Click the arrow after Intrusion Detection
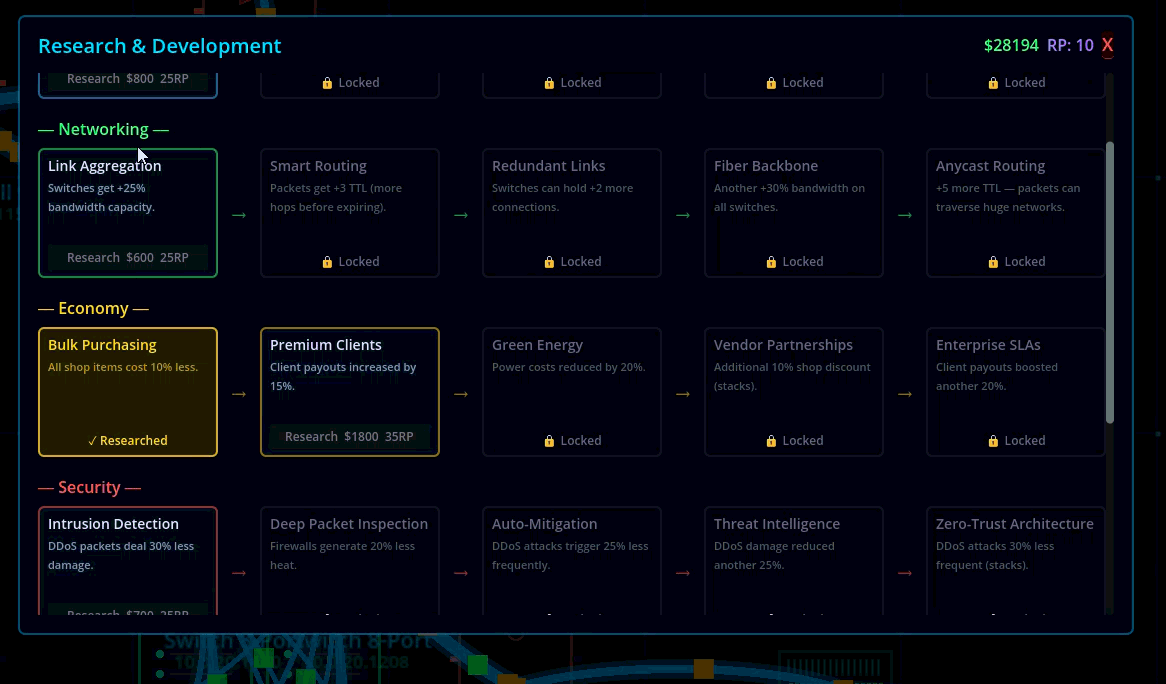This screenshot has height=684, width=1166. [239, 573]
